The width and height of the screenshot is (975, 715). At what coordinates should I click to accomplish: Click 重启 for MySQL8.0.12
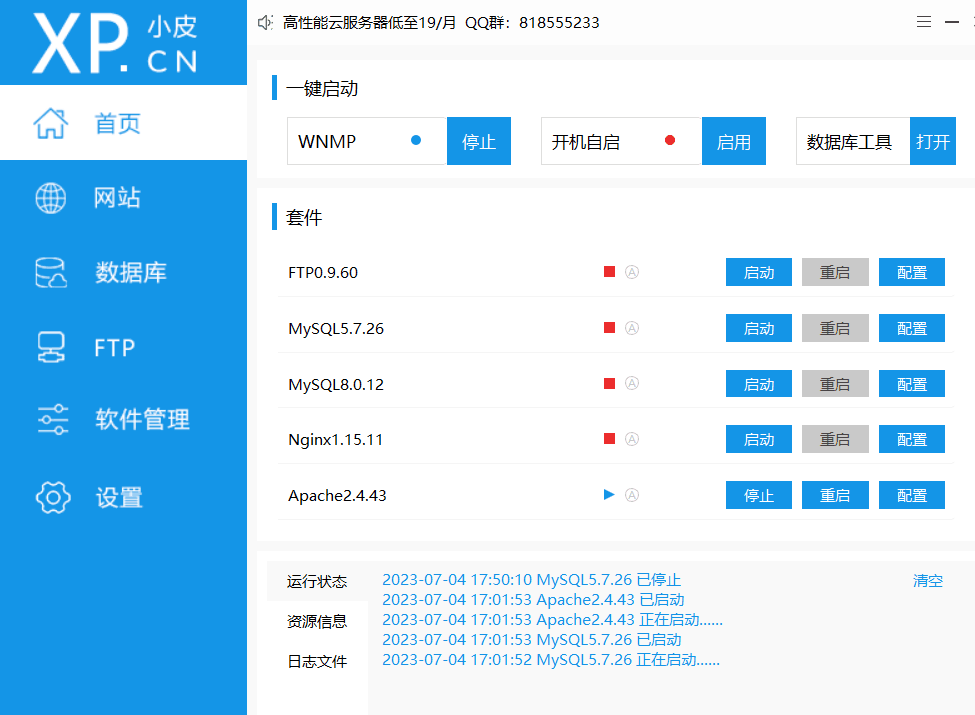point(835,384)
